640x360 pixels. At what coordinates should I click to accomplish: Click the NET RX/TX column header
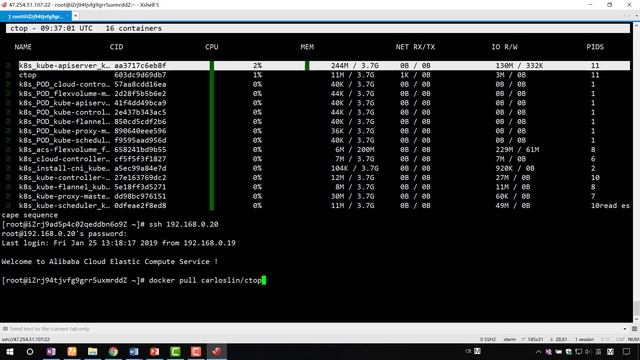tap(415, 47)
